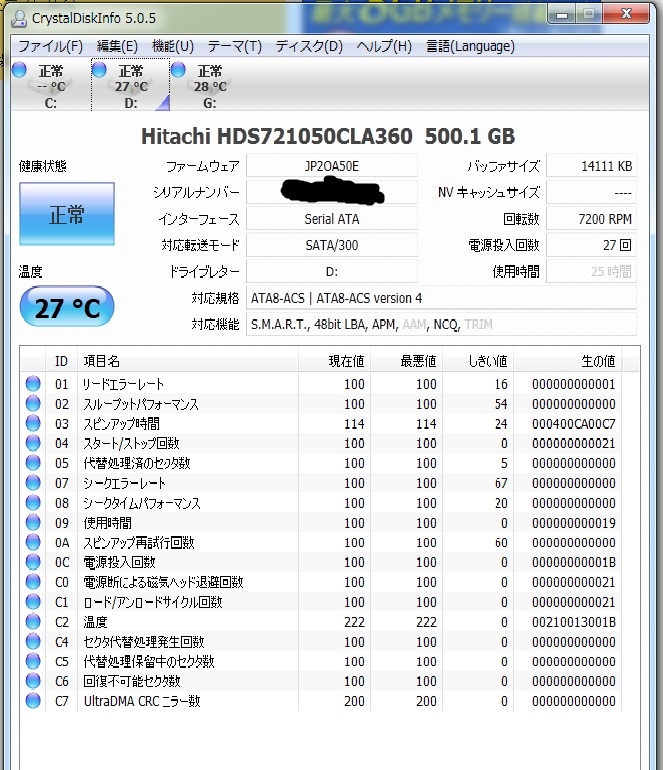The height and width of the screenshot is (770, 663).
Task: Click the しきい値 column header
Action: click(478, 361)
